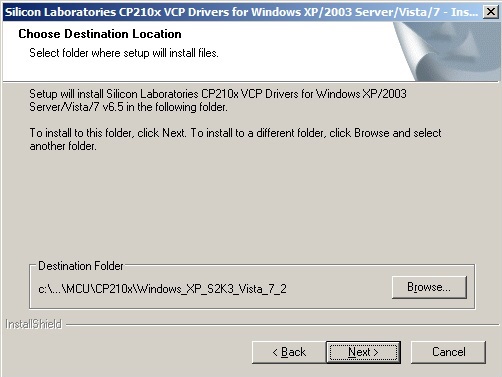Click the empty gray area above Destination Folder
502x377 pixels.
pos(250,207)
